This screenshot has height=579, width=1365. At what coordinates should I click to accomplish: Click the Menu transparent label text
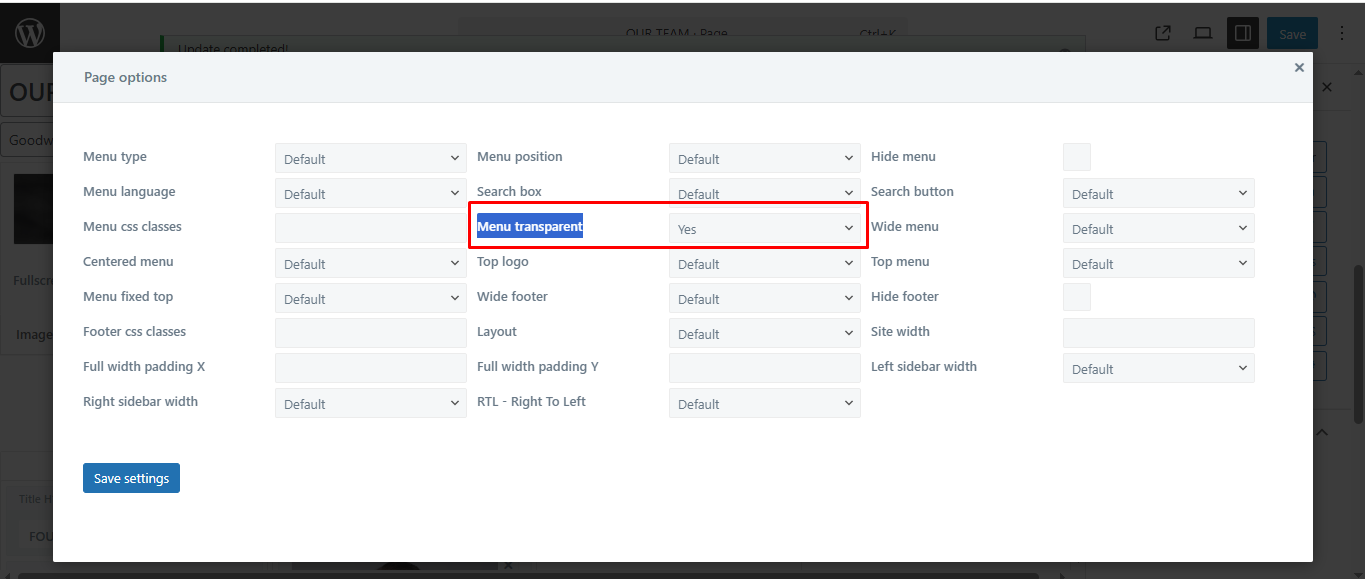click(x=530, y=227)
